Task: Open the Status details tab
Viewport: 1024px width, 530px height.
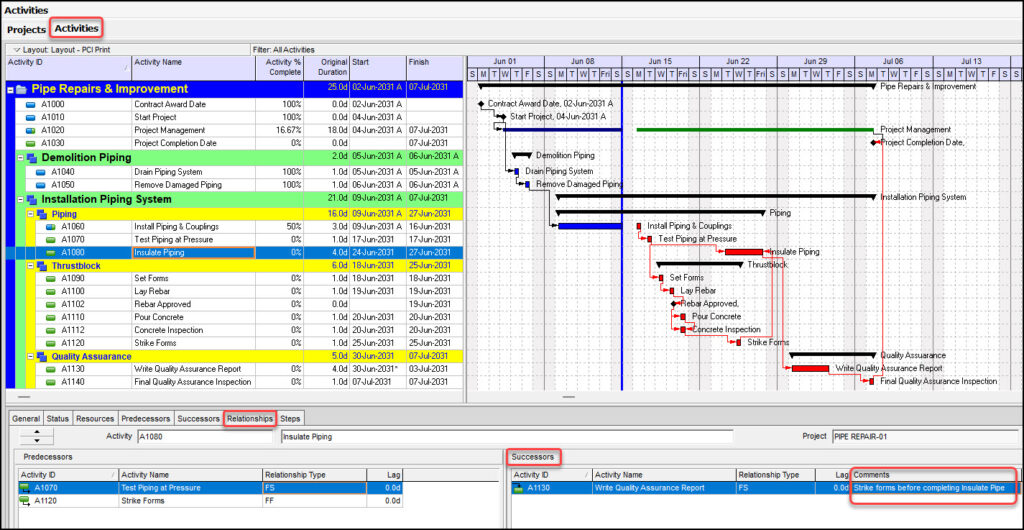Action: [57, 419]
